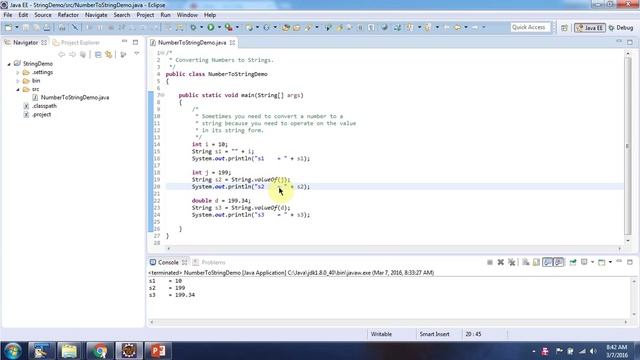Toggle Link with Editor in Navigator
The height and width of the screenshot is (360, 640).
pyautogui.click(x=109, y=54)
